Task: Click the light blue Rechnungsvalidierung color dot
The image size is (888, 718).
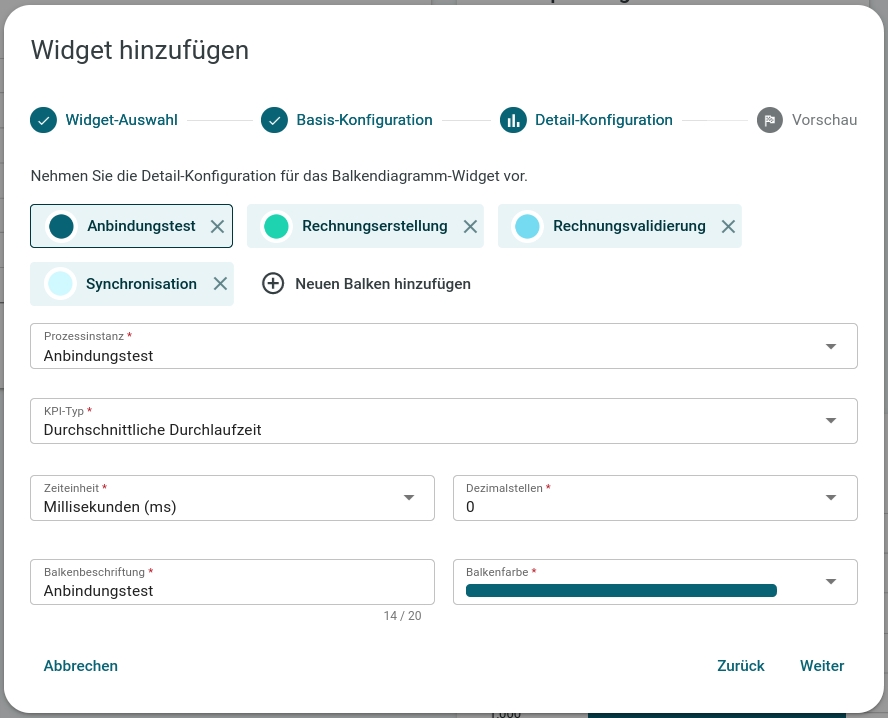Action: (527, 226)
